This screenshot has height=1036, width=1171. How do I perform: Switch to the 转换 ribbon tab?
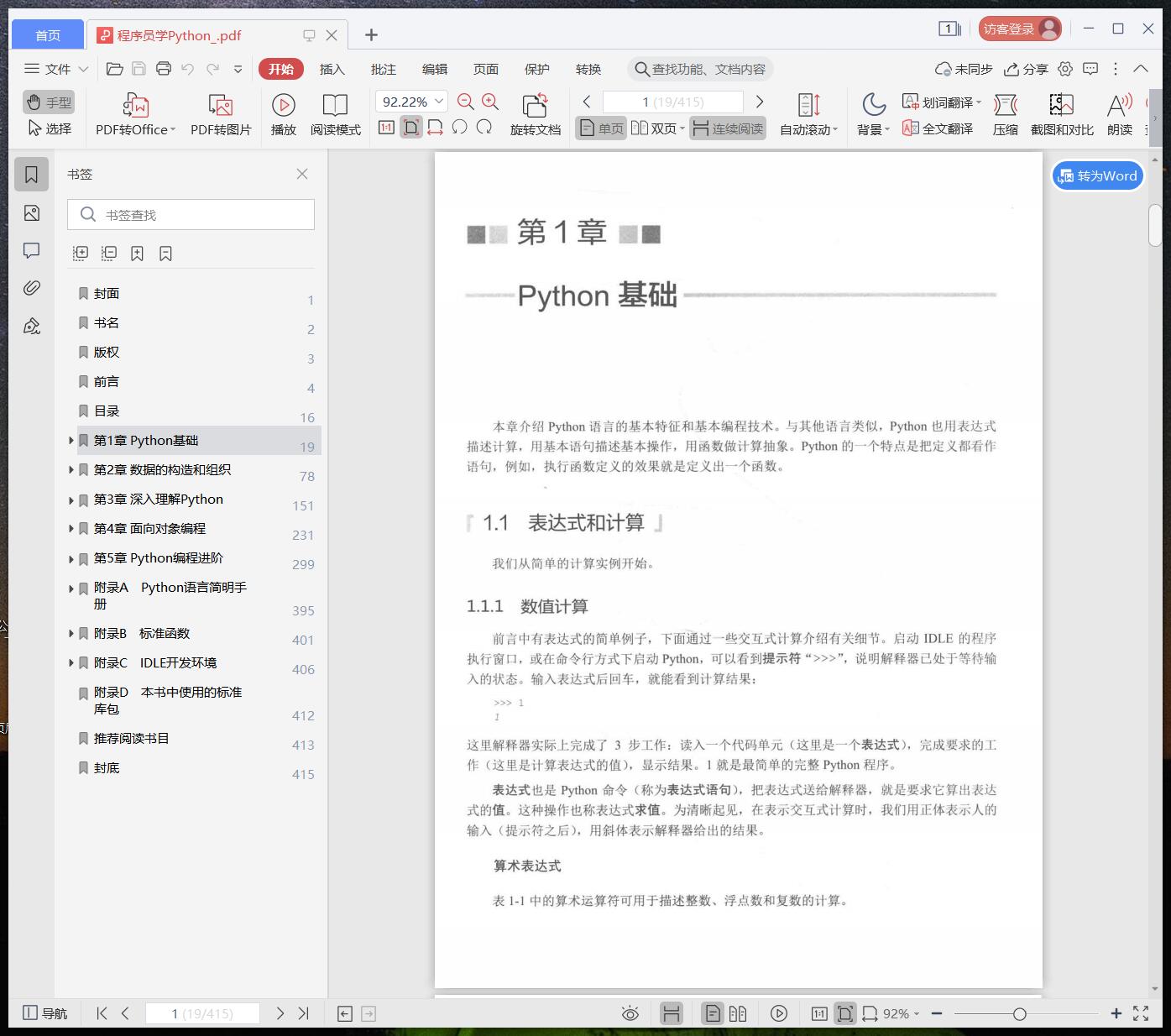pyautogui.click(x=588, y=69)
